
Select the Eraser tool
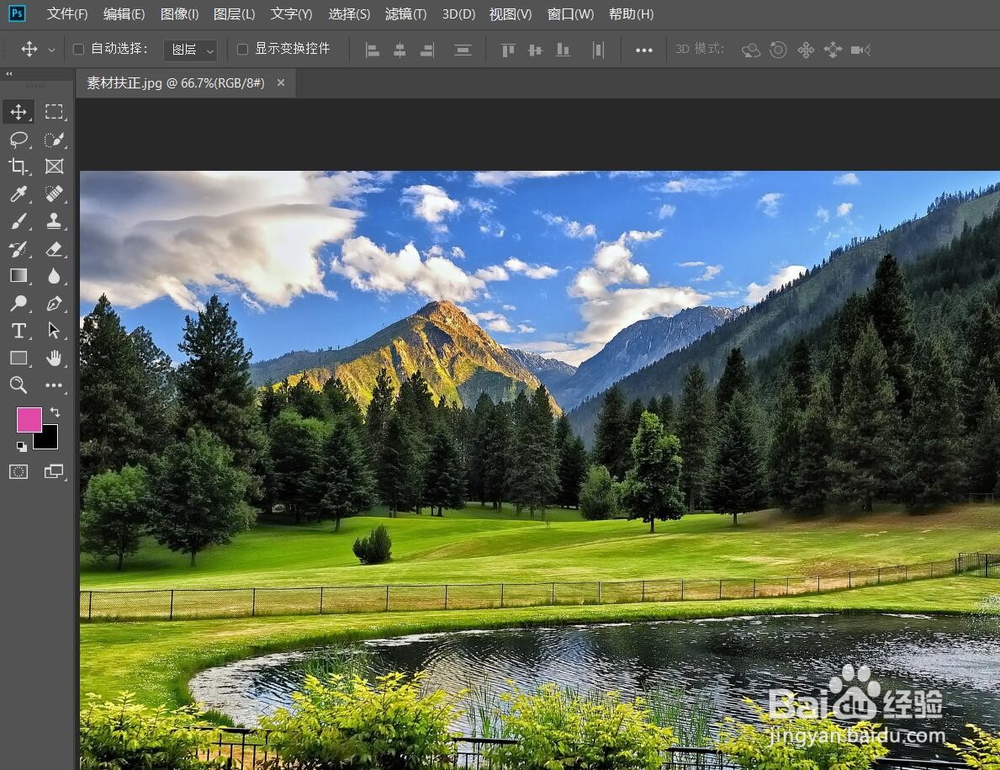[54, 249]
